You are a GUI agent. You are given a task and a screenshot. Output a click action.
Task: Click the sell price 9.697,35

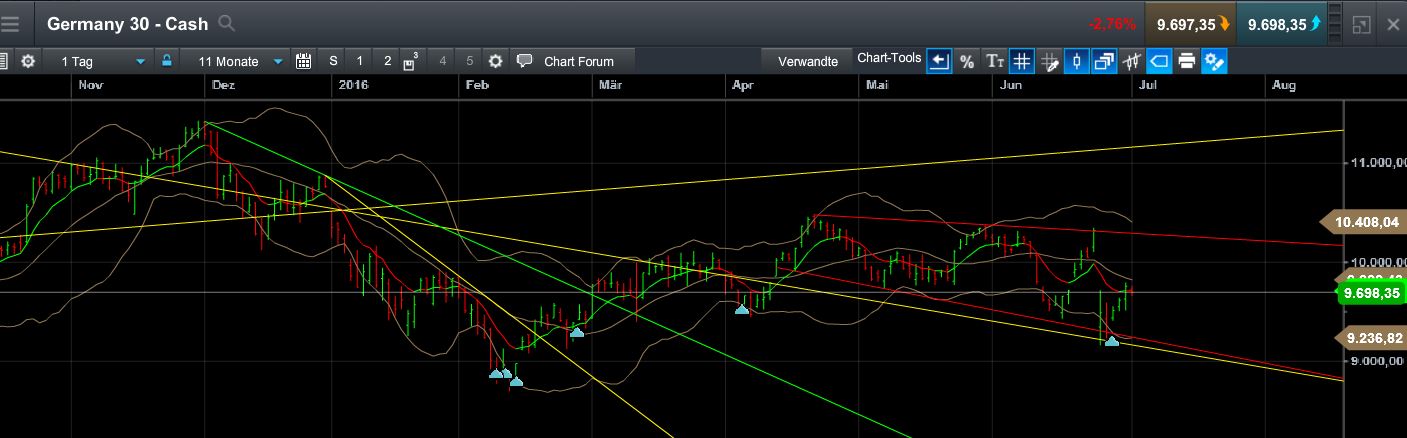1190,24
